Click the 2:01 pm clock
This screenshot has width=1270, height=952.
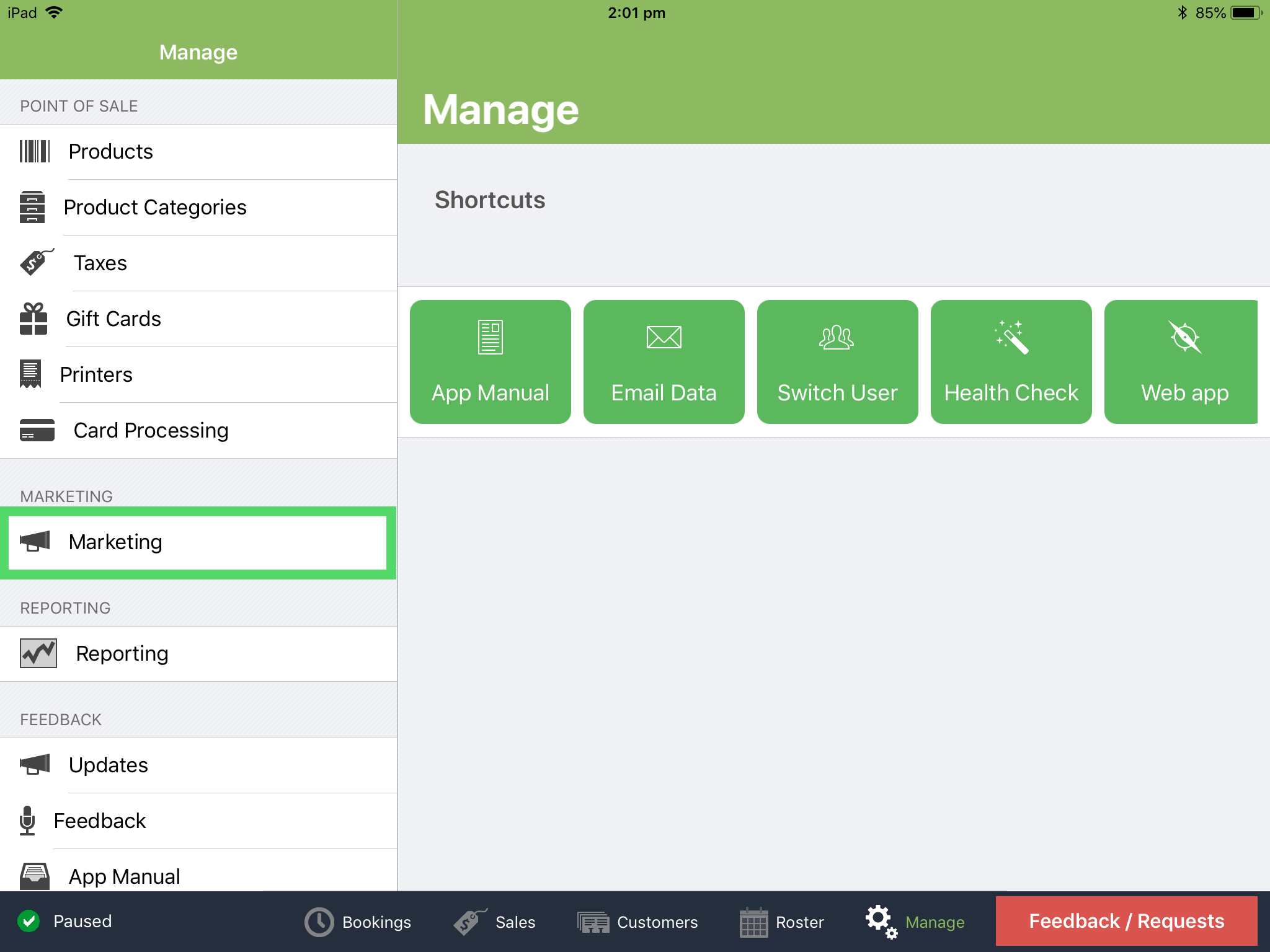pos(636,12)
